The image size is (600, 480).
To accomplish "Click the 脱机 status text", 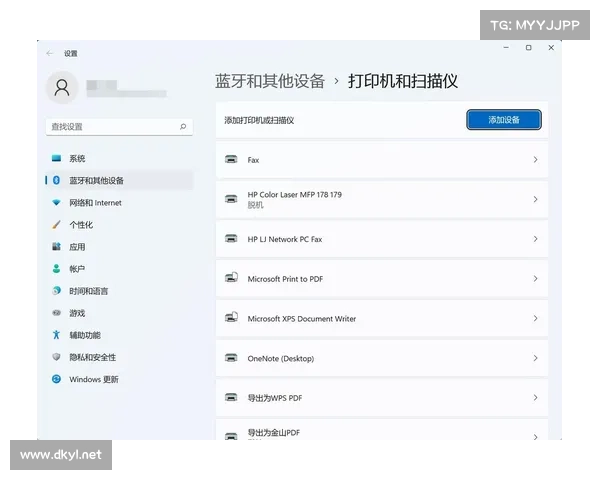I will (255, 205).
